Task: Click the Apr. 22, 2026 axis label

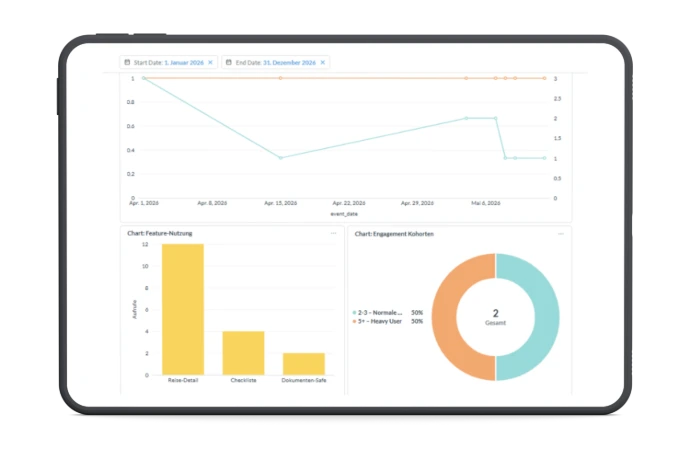Action: click(x=349, y=203)
